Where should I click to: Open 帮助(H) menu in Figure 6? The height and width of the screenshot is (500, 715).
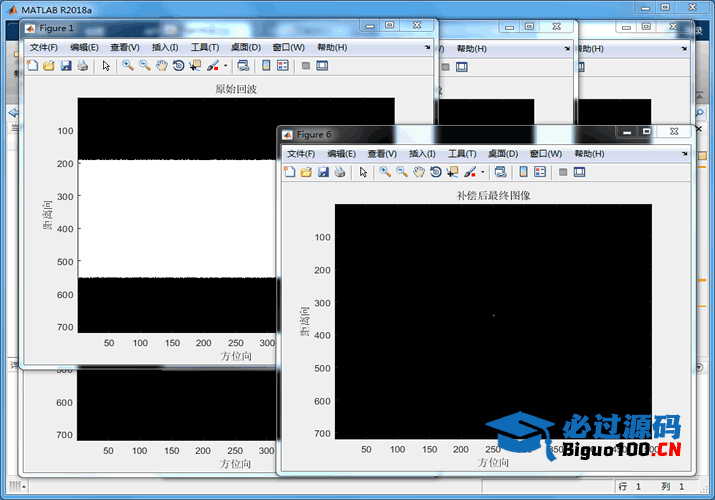(589, 154)
